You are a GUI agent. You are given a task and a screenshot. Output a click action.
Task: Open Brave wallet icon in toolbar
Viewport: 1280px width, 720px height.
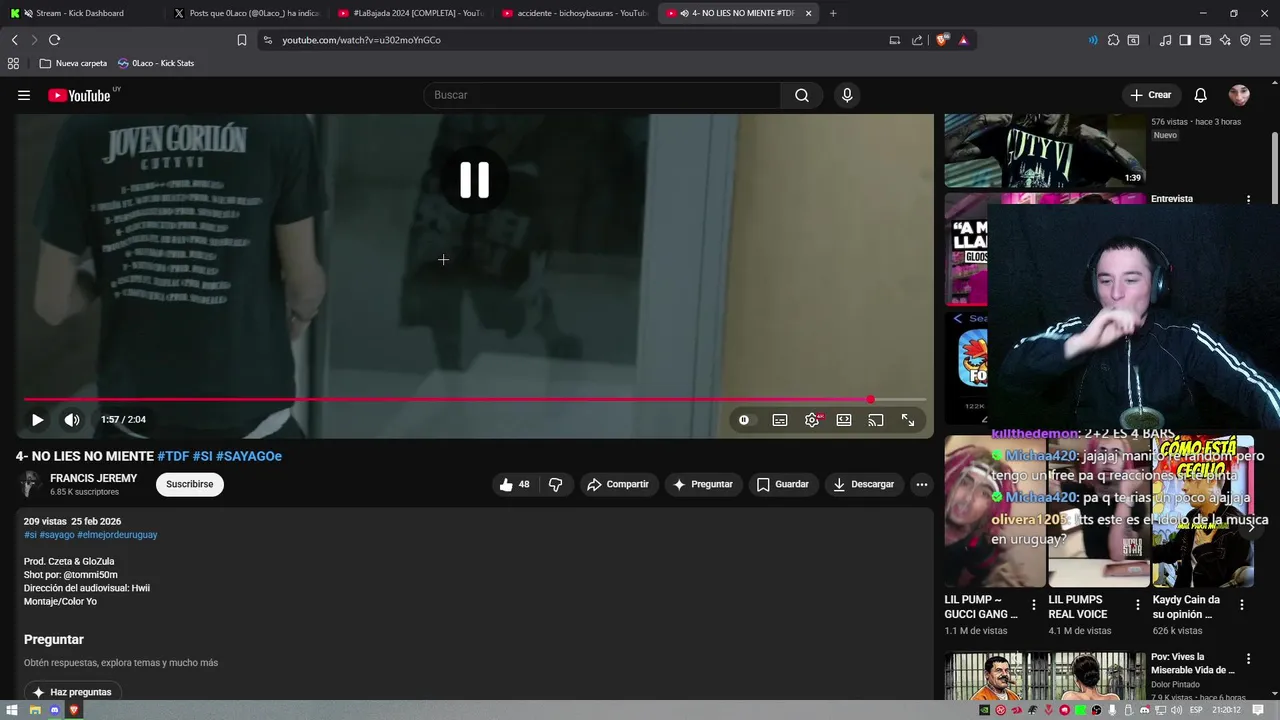pyautogui.click(x=1205, y=40)
